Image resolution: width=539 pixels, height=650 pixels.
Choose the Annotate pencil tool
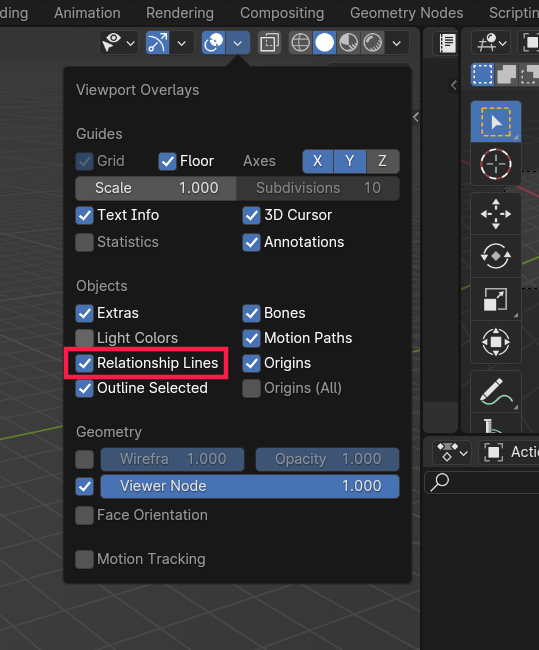click(495, 391)
